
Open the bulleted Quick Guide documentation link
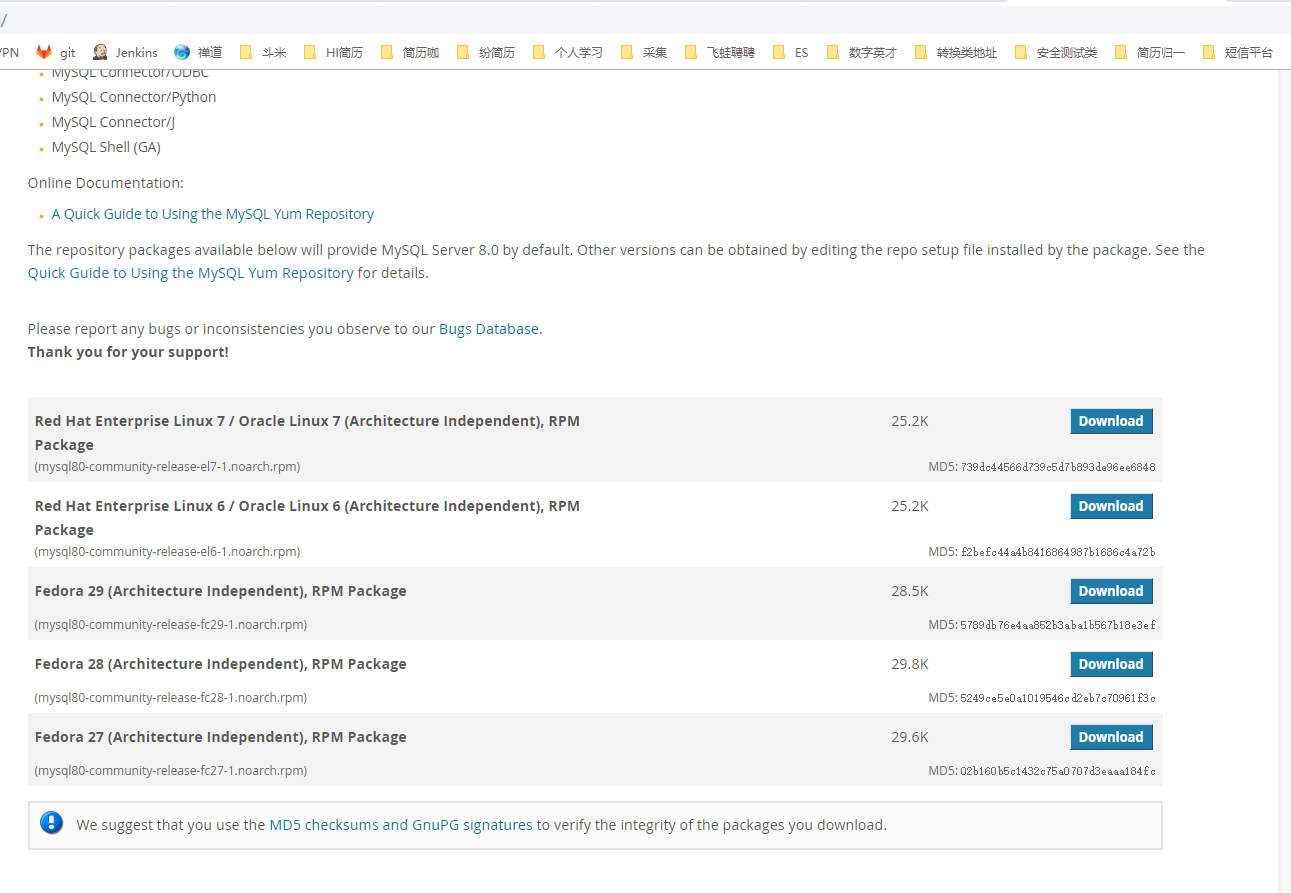213,214
